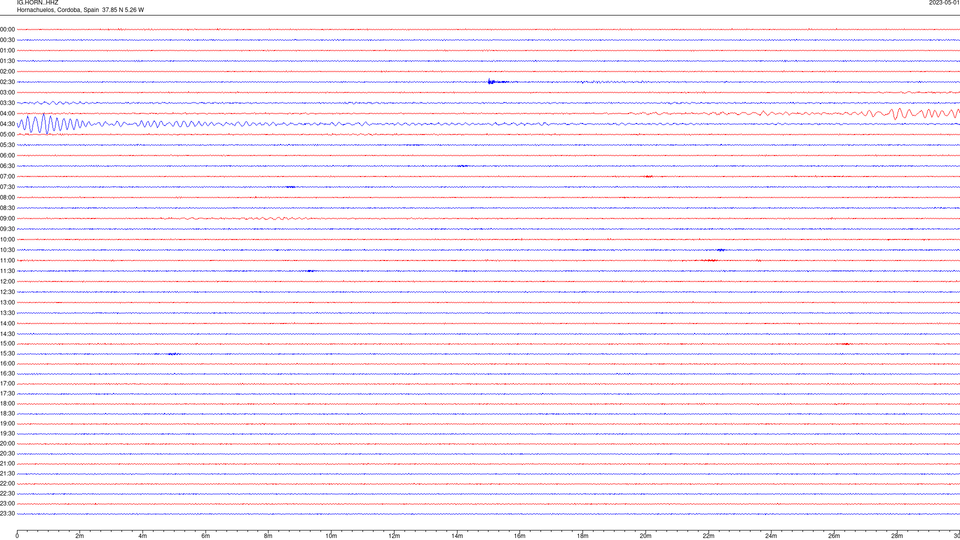Click the 10:30 time label
Screen dimensions: 960x540
click(x=7, y=250)
